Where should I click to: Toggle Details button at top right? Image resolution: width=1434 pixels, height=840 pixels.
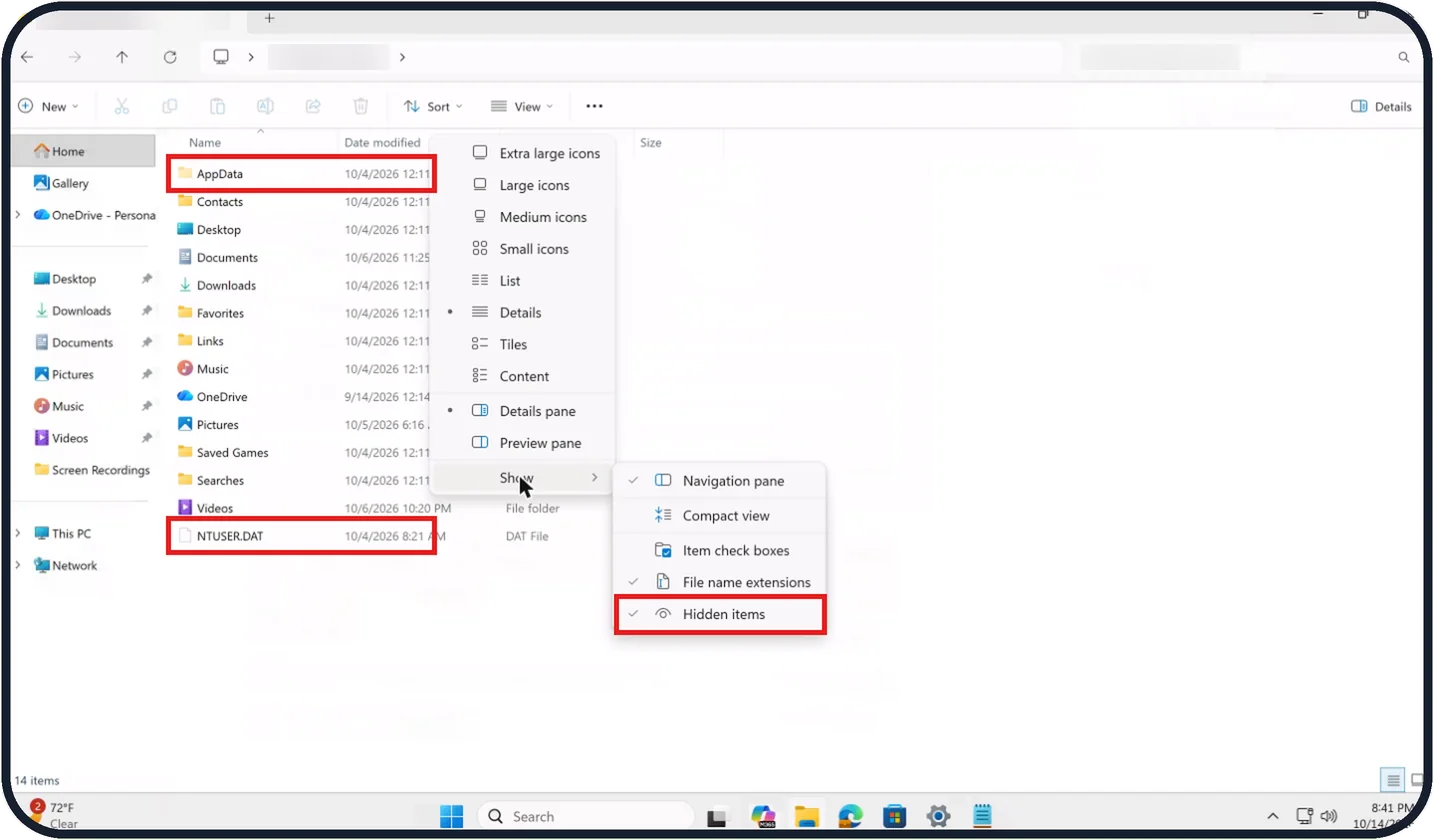[1381, 106]
